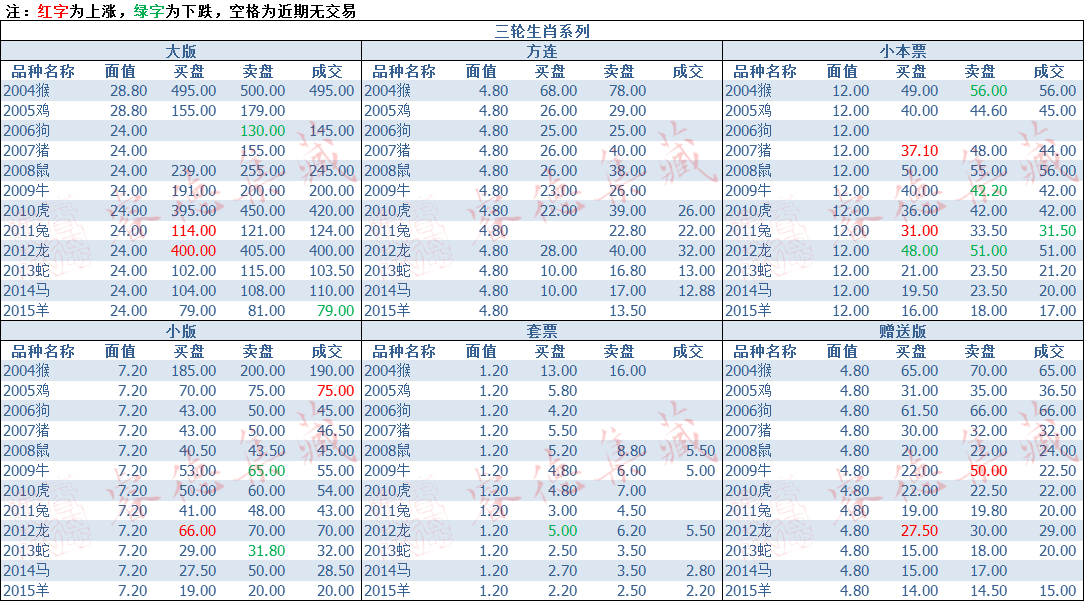
Task: Select 2008鼠 row name in 大版 table
Action: 27,171
